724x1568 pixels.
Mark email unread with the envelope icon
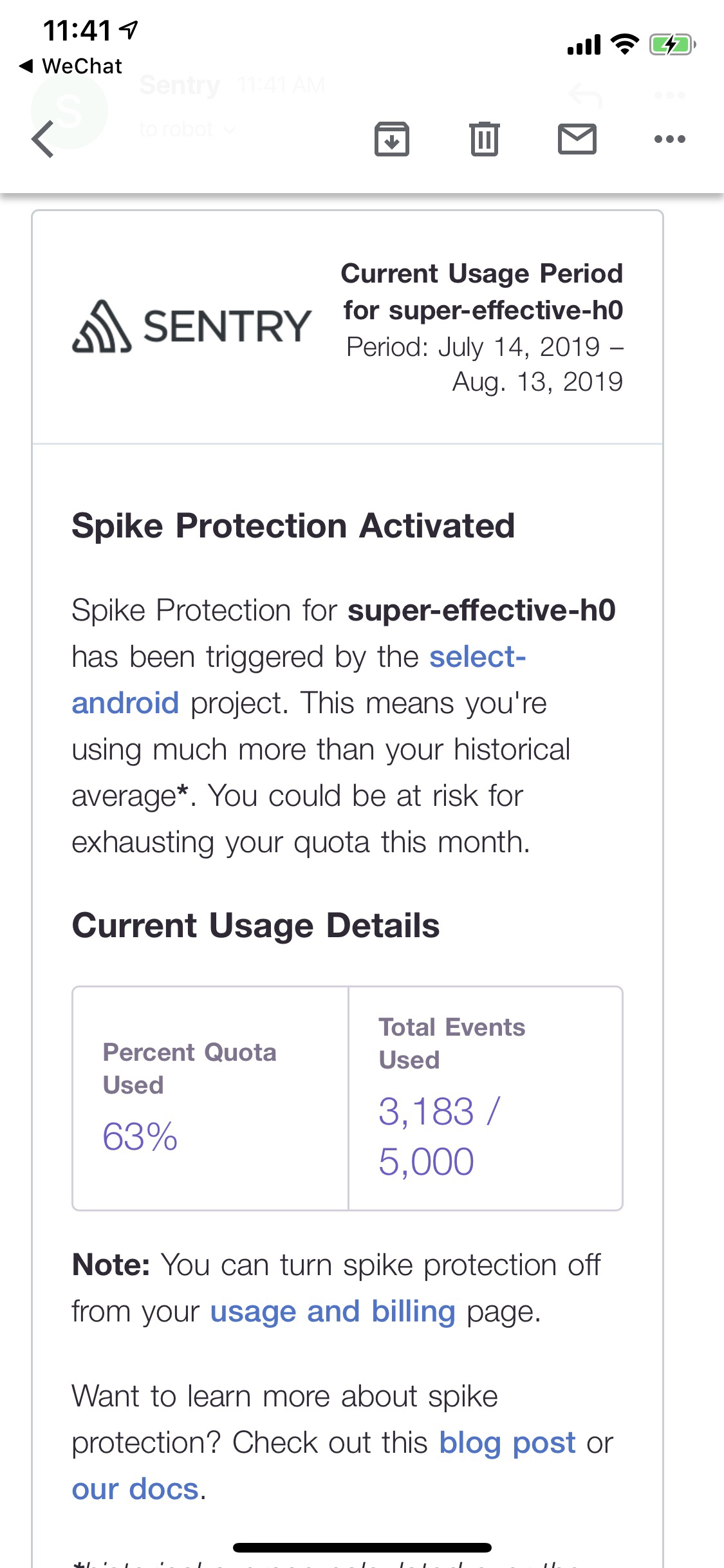(577, 139)
